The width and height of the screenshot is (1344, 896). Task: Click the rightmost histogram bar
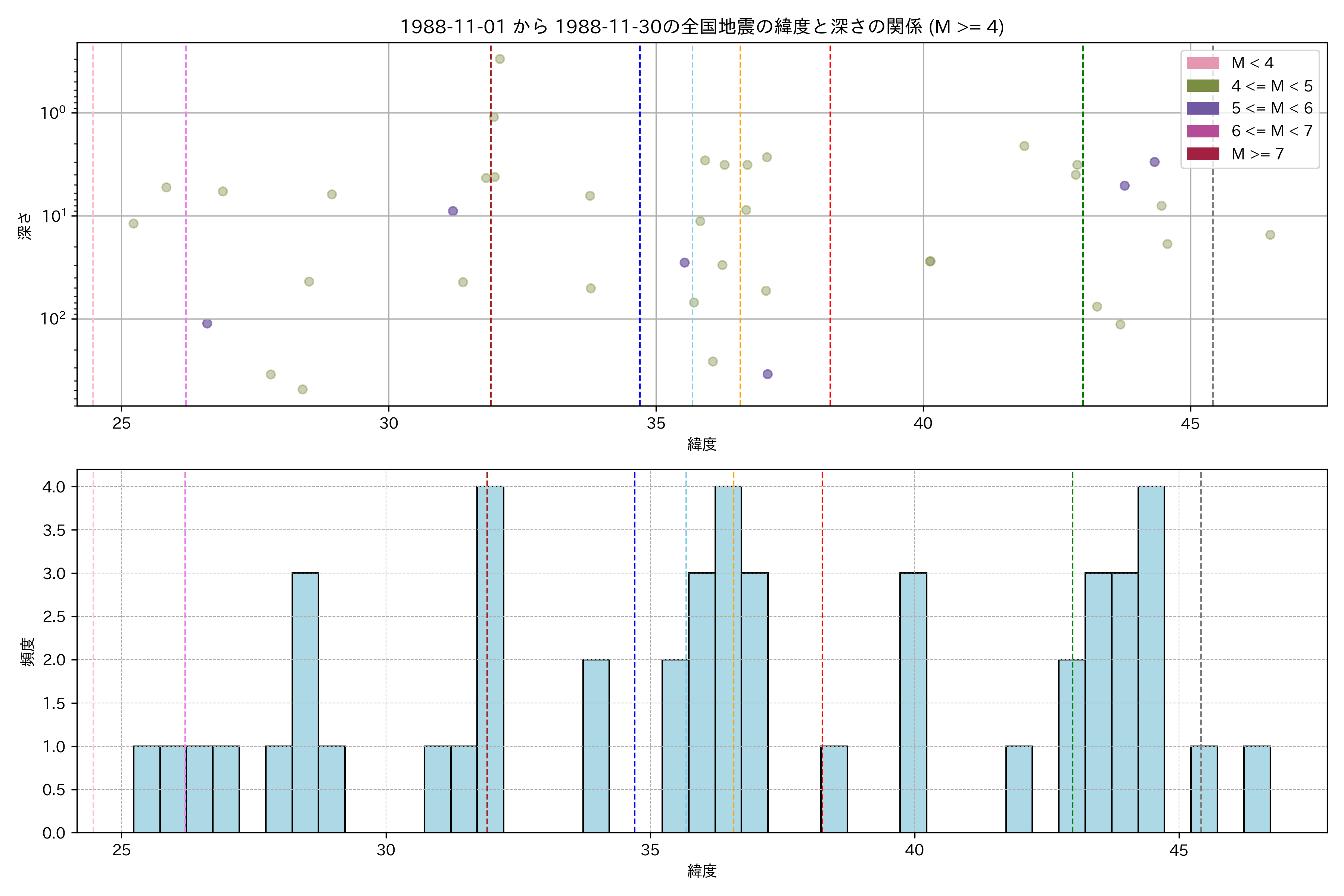click(x=1257, y=789)
